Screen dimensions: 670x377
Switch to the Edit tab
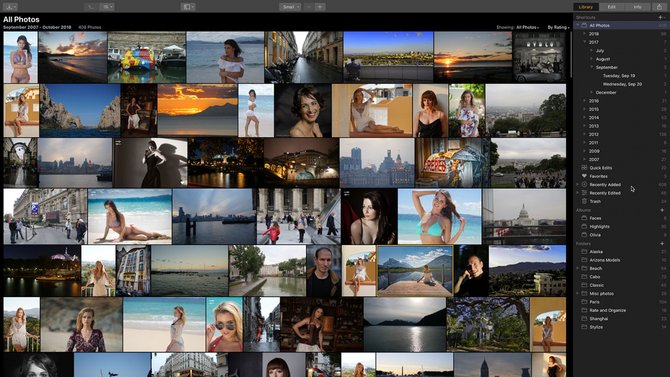pos(611,7)
